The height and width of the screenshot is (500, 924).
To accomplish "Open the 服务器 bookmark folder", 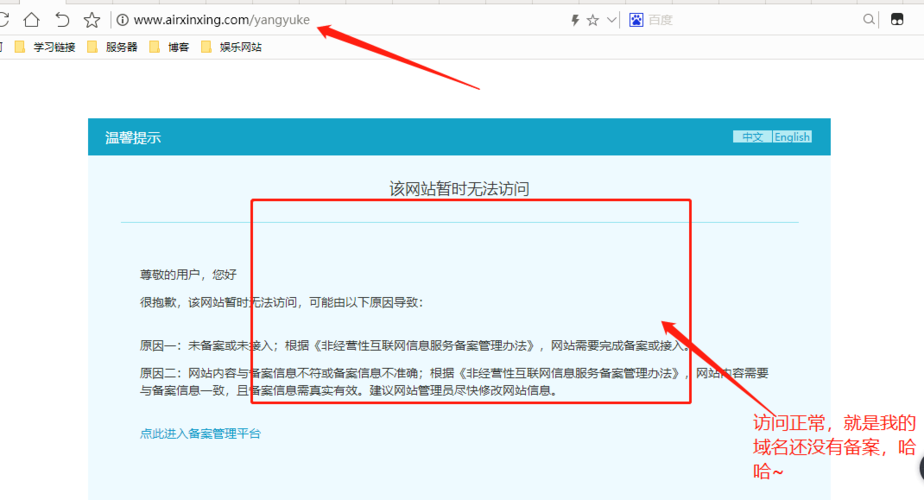I will pyautogui.click(x=112, y=47).
